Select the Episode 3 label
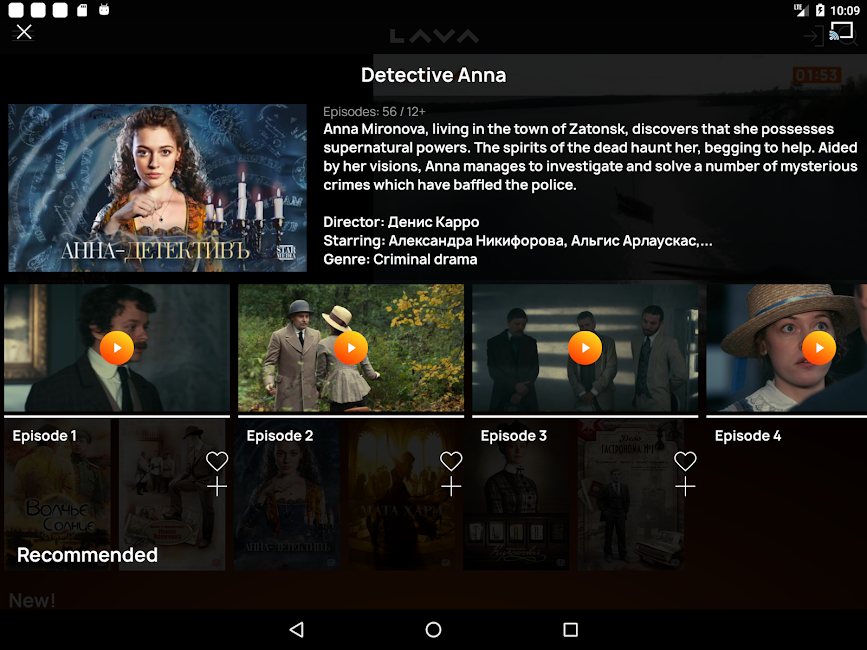 pos(514,436)
